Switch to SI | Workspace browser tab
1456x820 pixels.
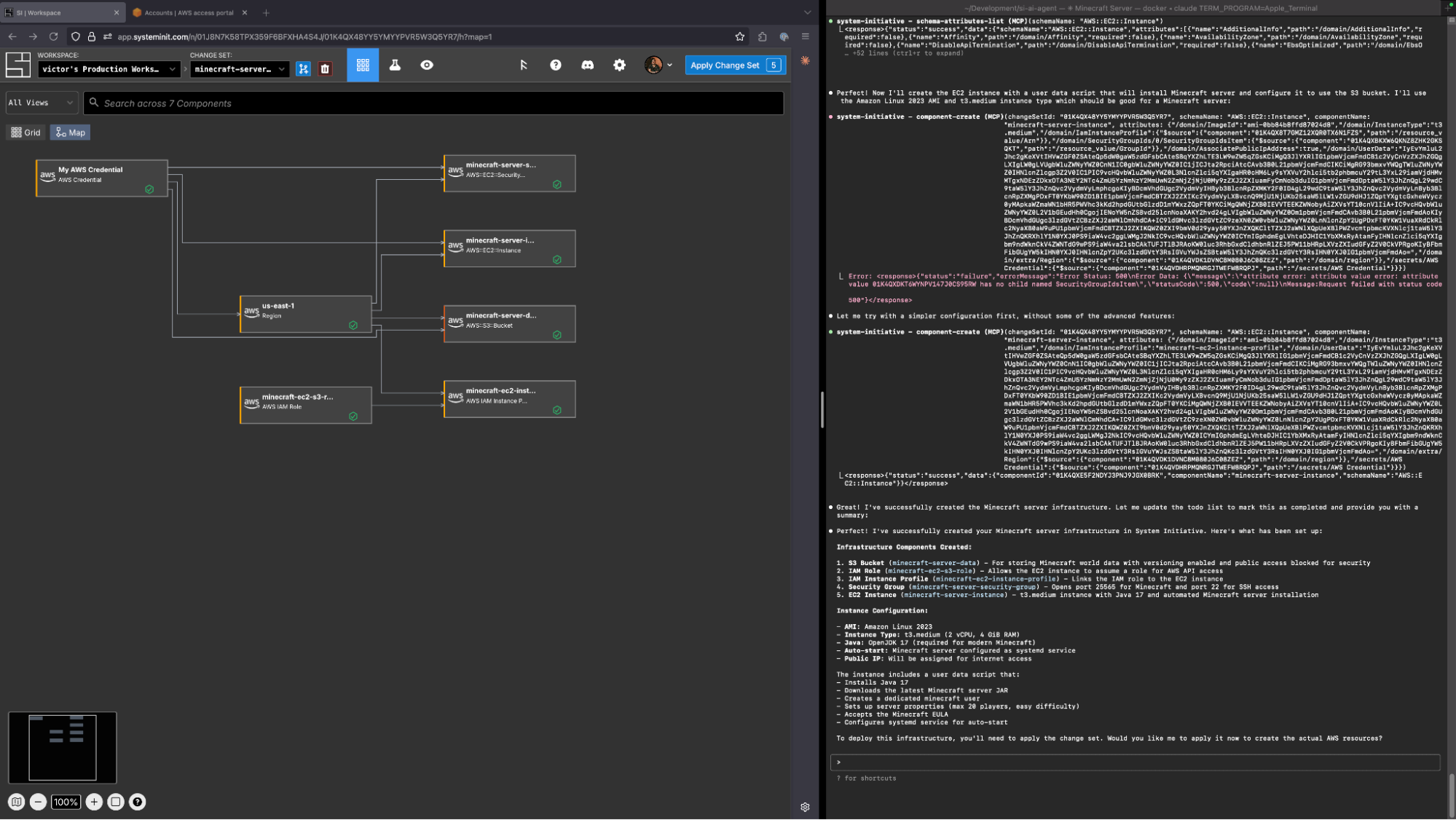62,12
